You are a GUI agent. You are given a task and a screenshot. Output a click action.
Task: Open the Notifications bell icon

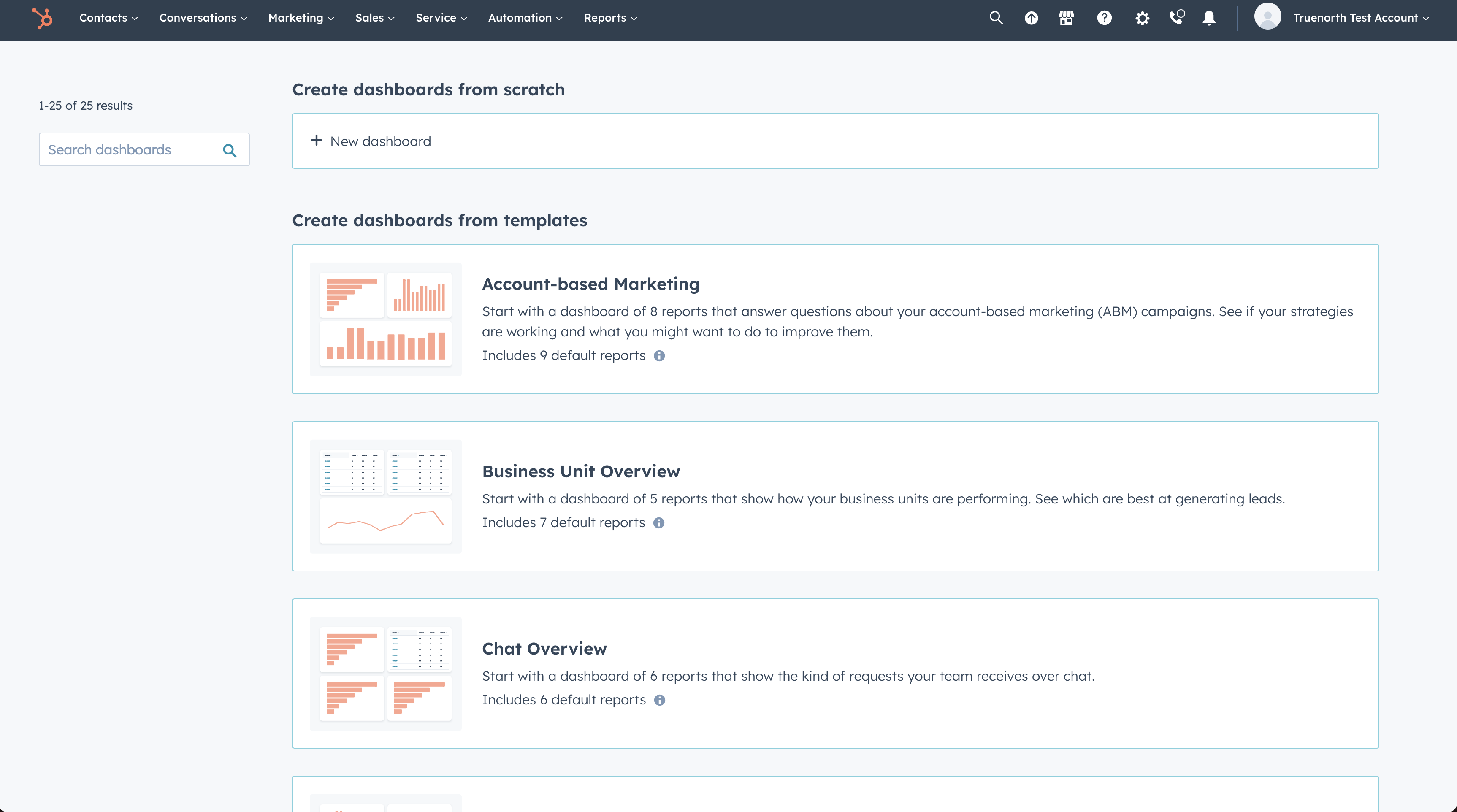1209,18
